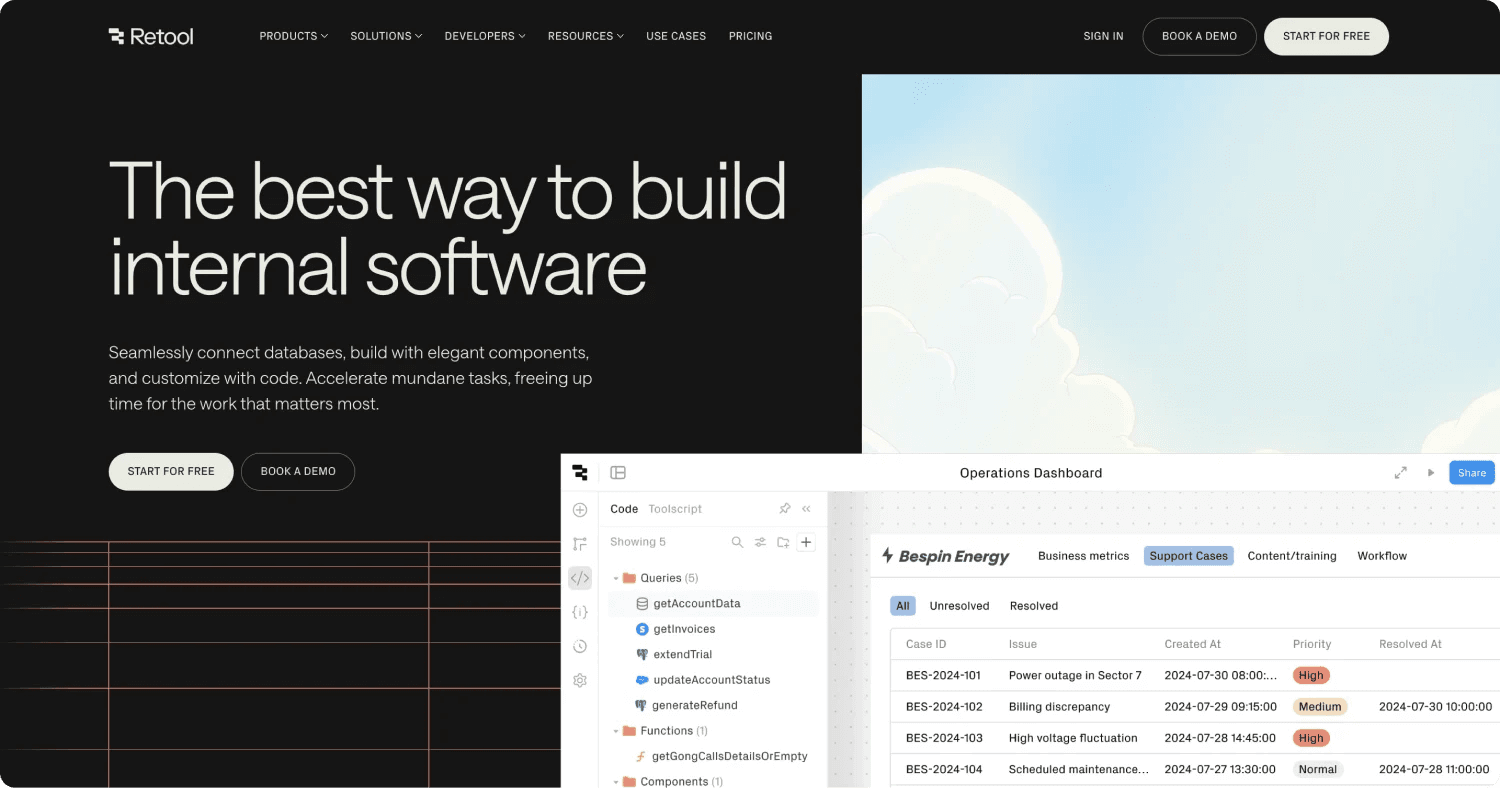Collapse the Functions folder
This screenshot has height=788, width=1500.
click(617, 730)
